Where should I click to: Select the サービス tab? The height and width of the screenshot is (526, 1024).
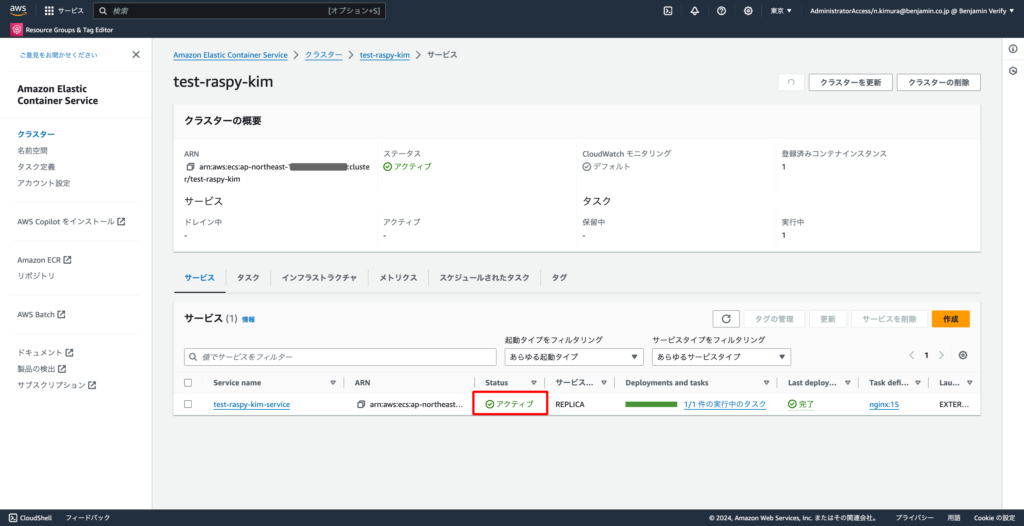[199, 278]
